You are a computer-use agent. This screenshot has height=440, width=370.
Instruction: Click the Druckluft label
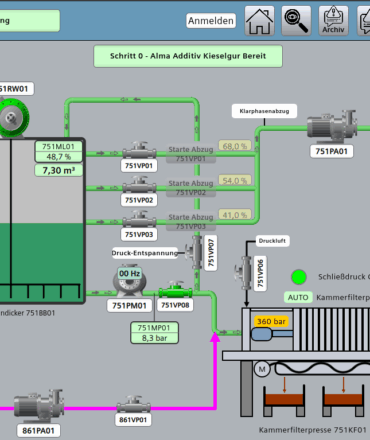tap(272, 241)
